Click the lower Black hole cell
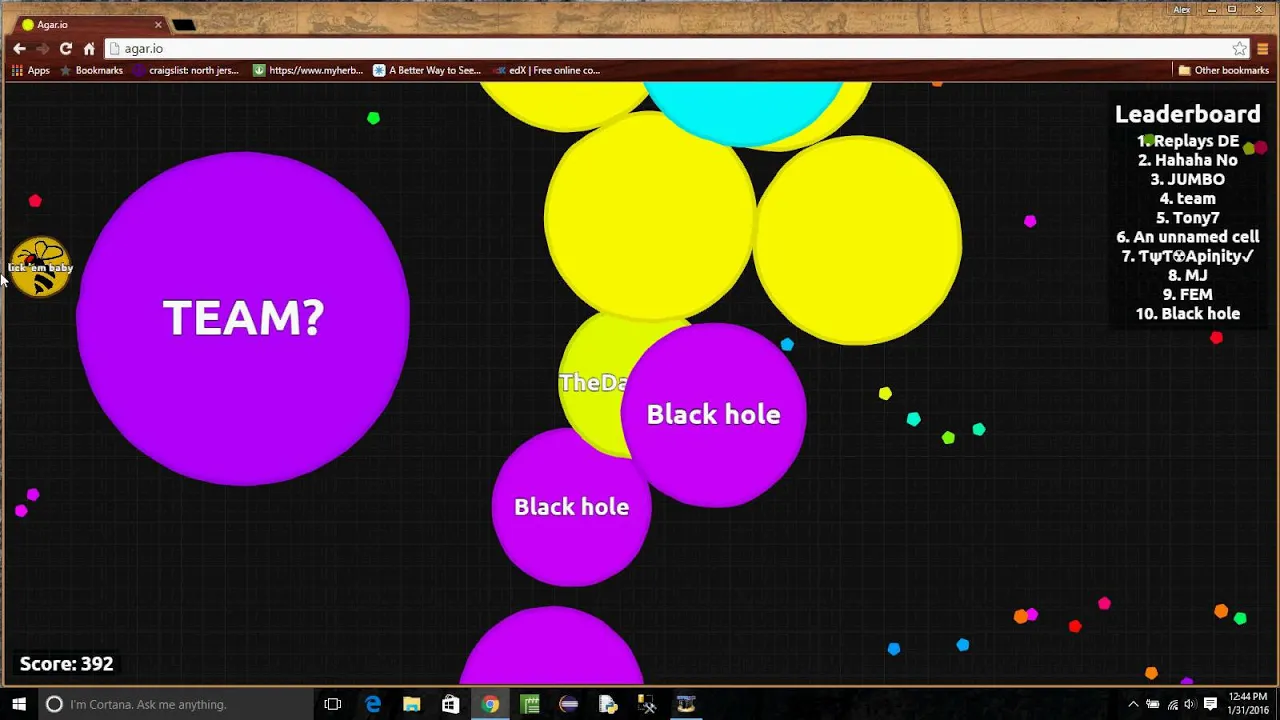Image resolution: width=1280 pixels, height=720 pixels. pos(571,507)
